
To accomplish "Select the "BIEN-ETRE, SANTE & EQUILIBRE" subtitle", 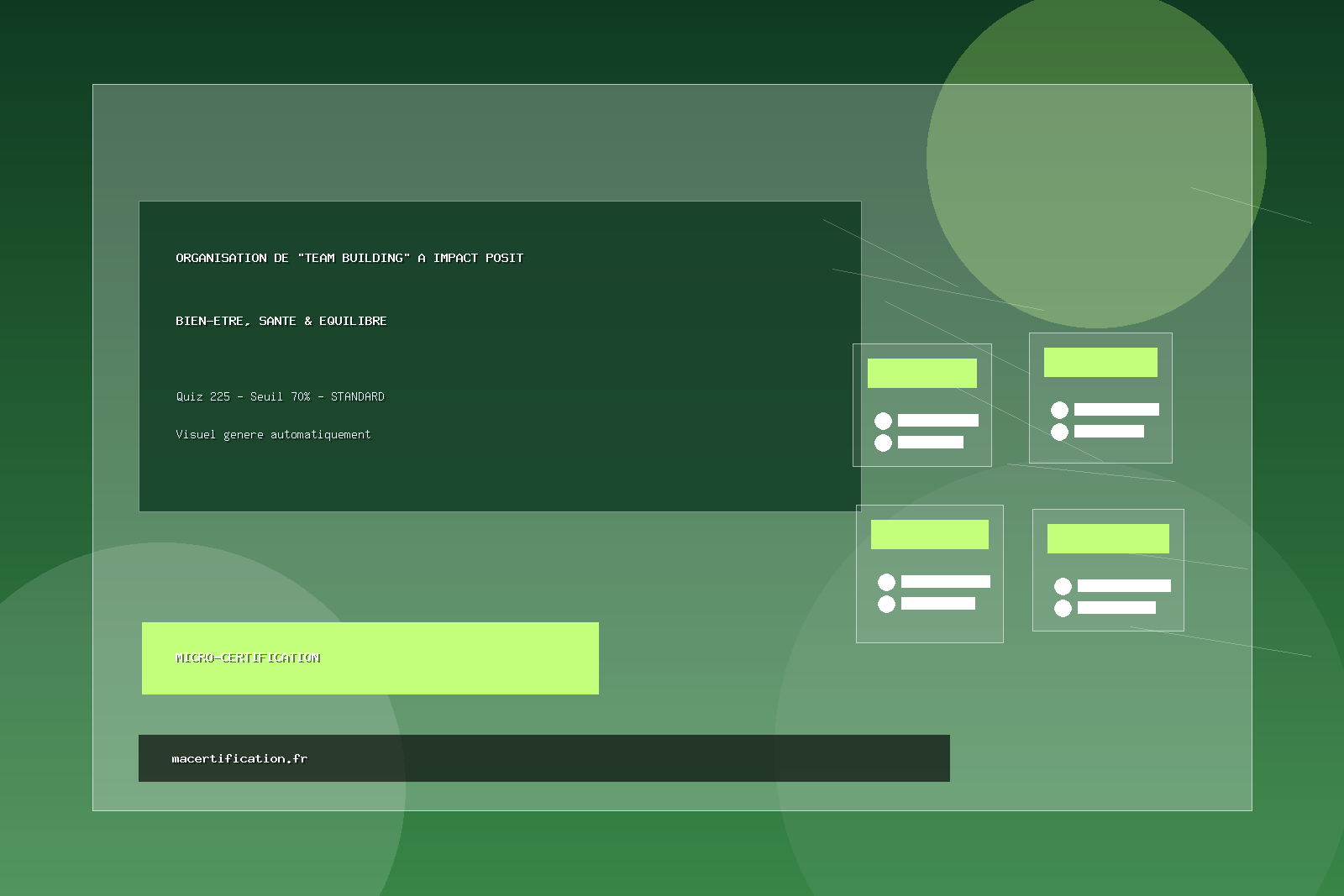I will tap(281, 321).
